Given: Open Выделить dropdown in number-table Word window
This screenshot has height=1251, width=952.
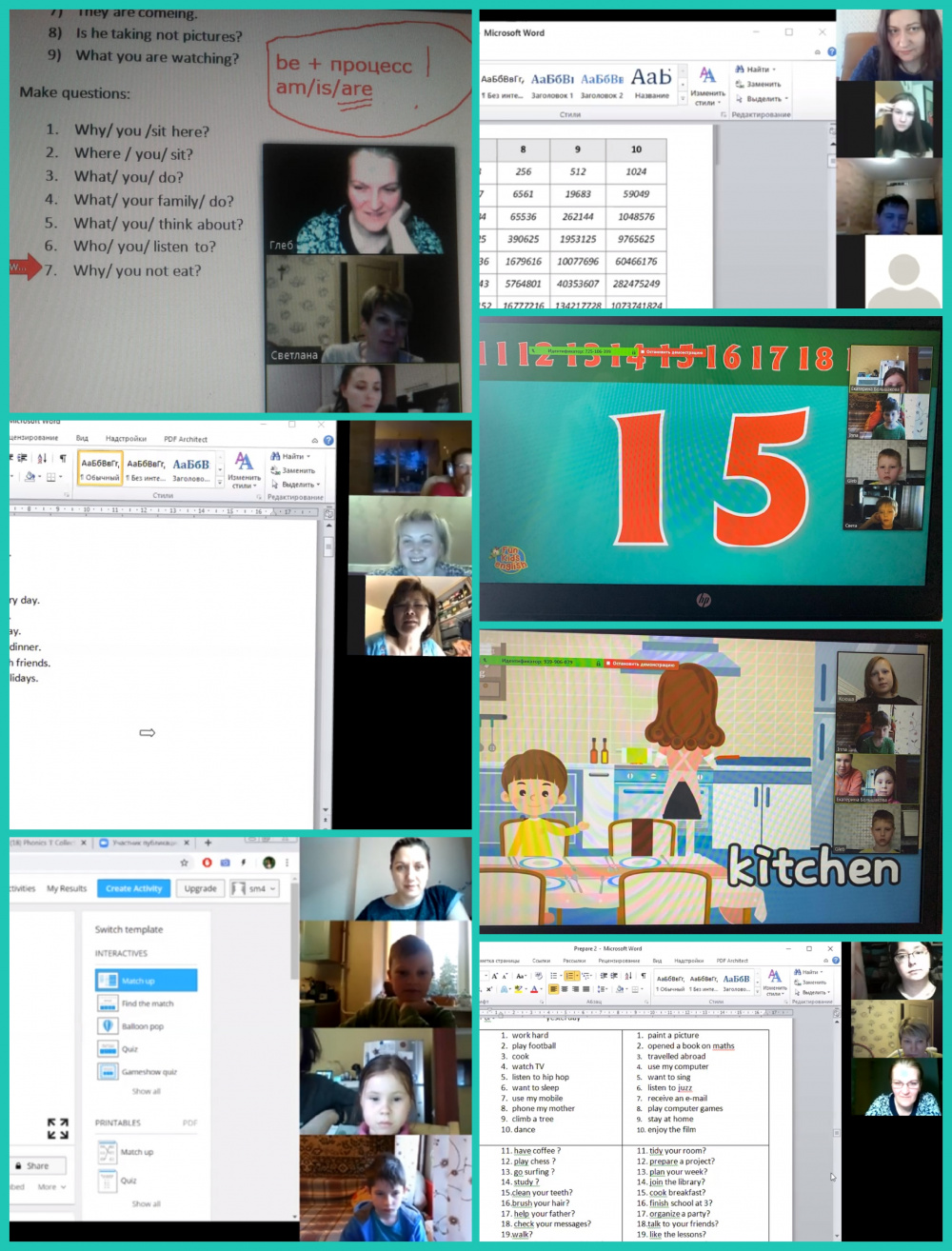Looking at the screenshot, I should pyautogui.click(x=762, y=98).
